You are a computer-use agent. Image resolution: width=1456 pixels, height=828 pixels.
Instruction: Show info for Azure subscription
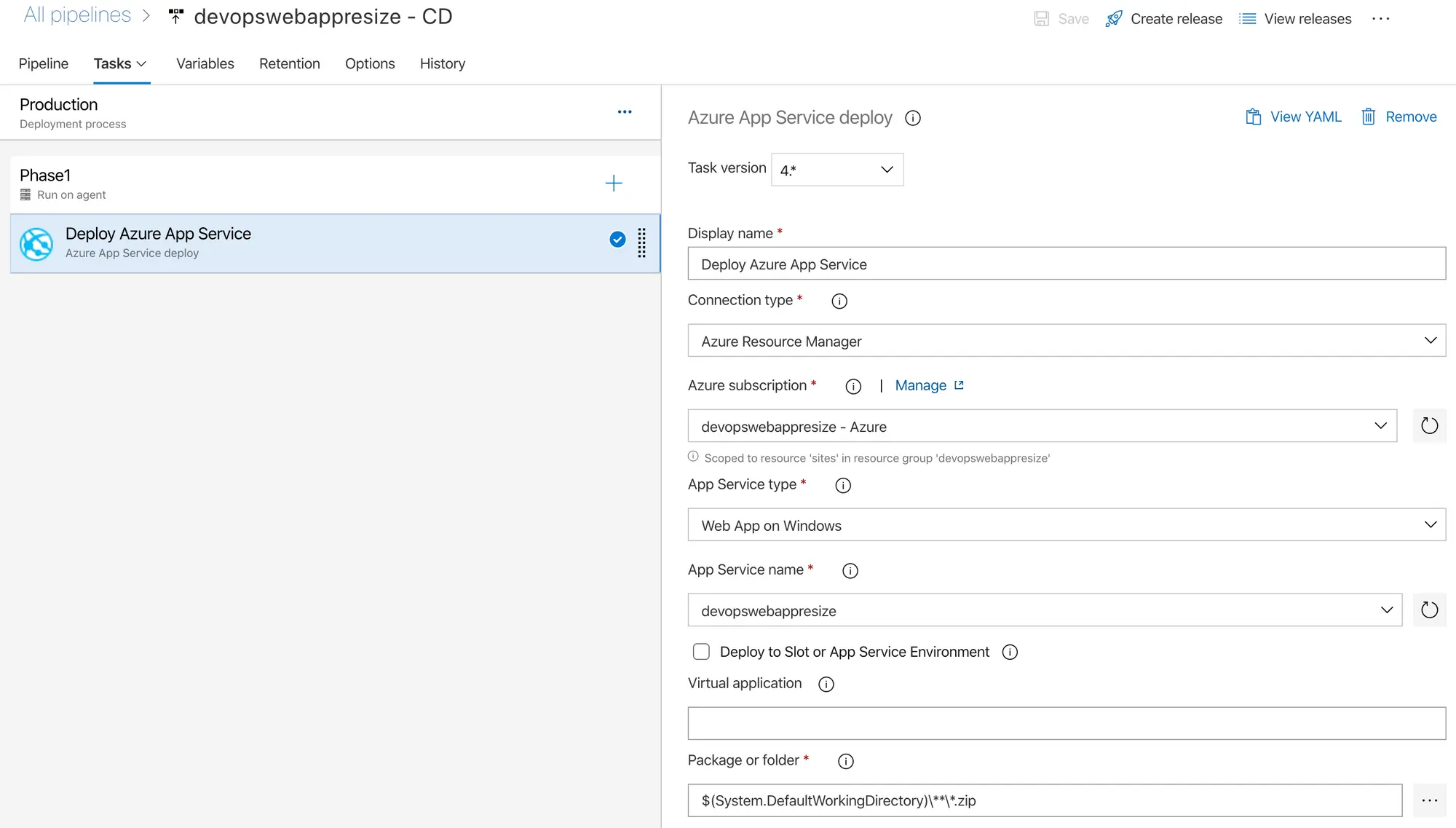(x=853, y=386)
